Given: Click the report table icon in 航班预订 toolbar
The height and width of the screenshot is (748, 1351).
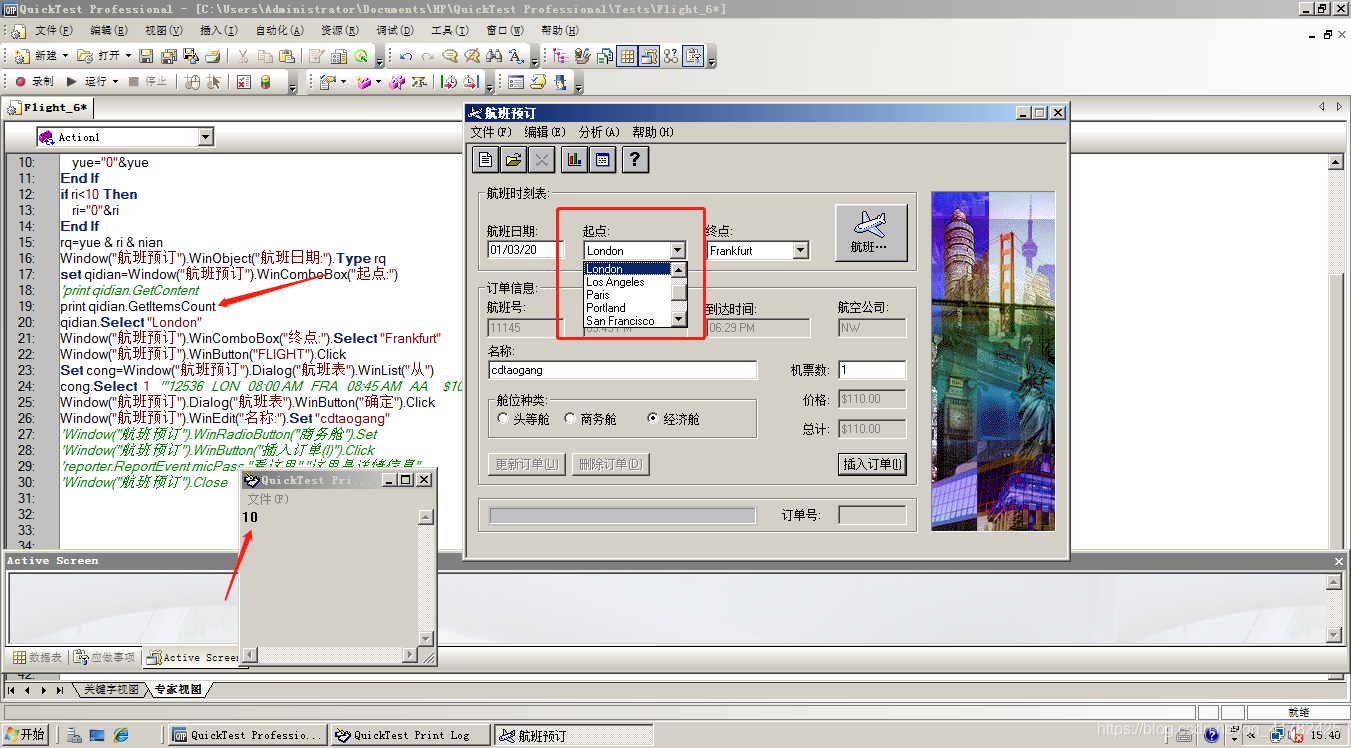Looking at the screenshot, I should 603,159.
